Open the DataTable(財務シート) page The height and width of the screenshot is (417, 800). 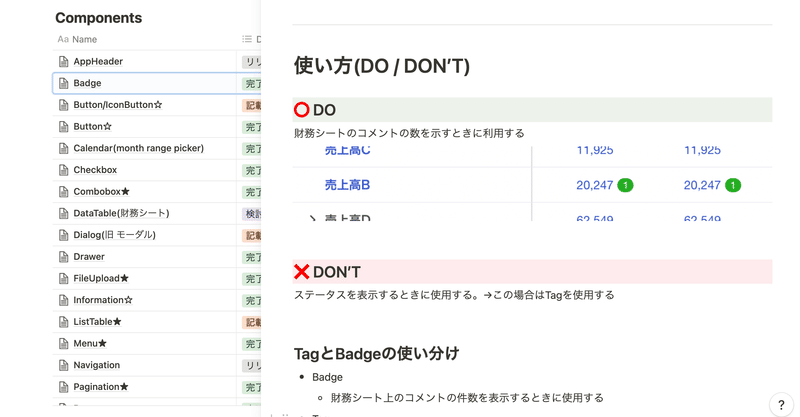point(121,213)
